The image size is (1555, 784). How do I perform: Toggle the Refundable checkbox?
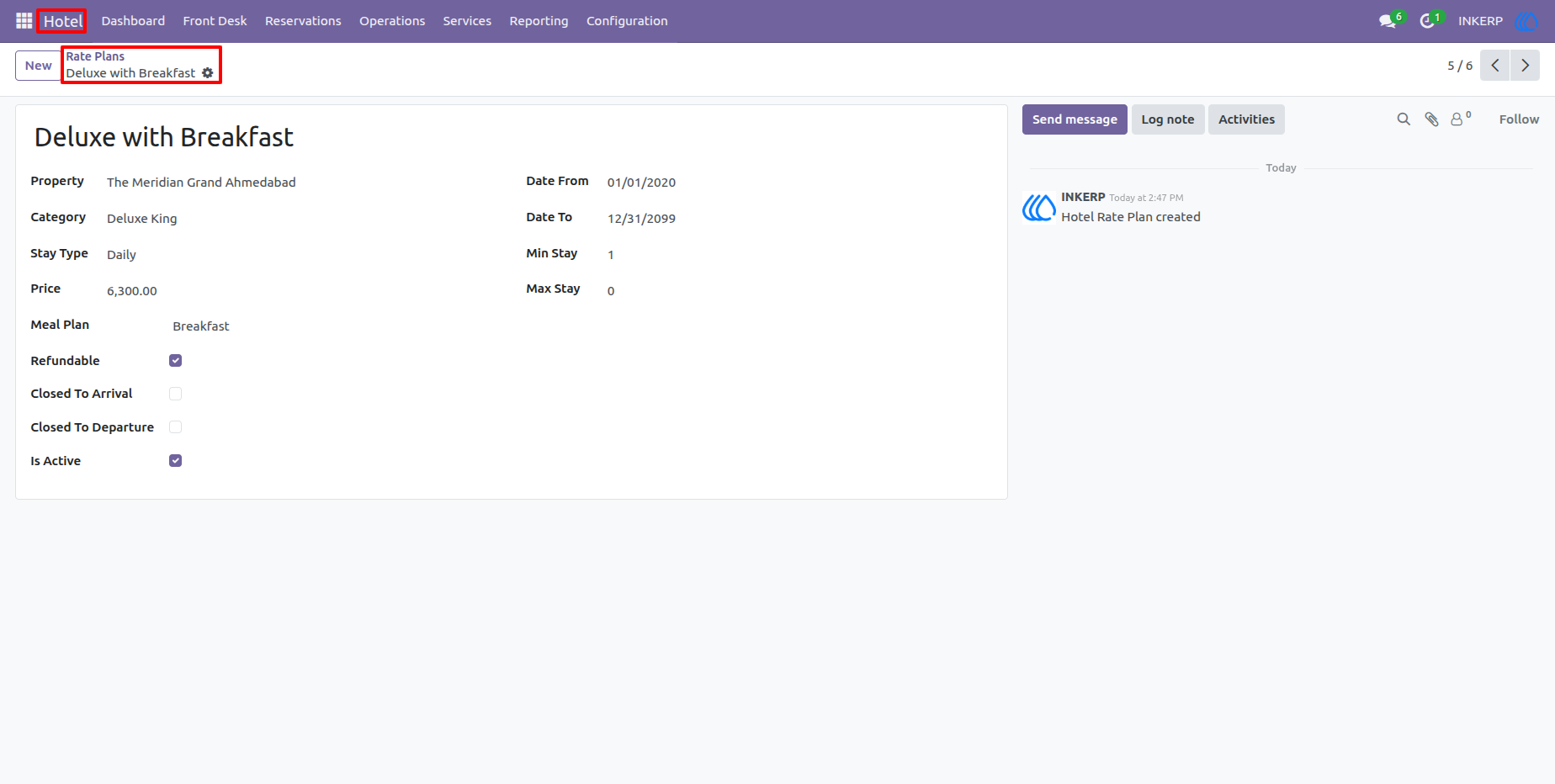pos(175,361)
